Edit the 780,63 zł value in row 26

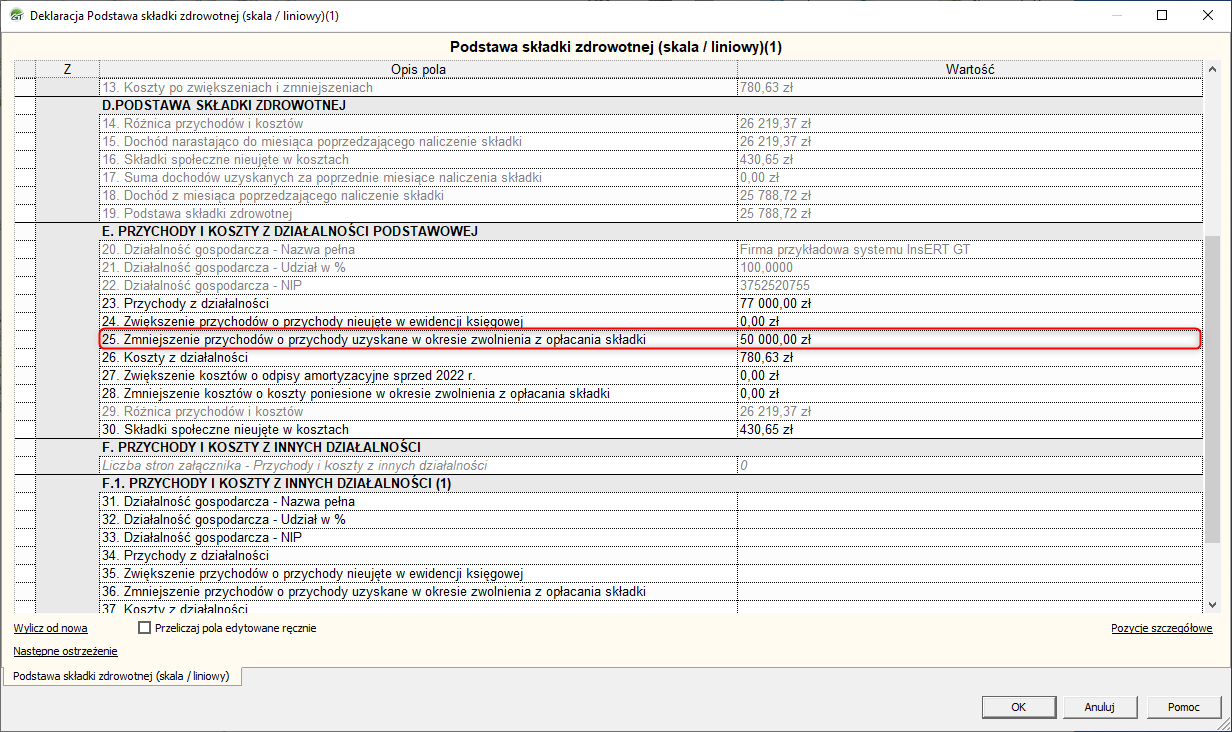tap(969, 357)
